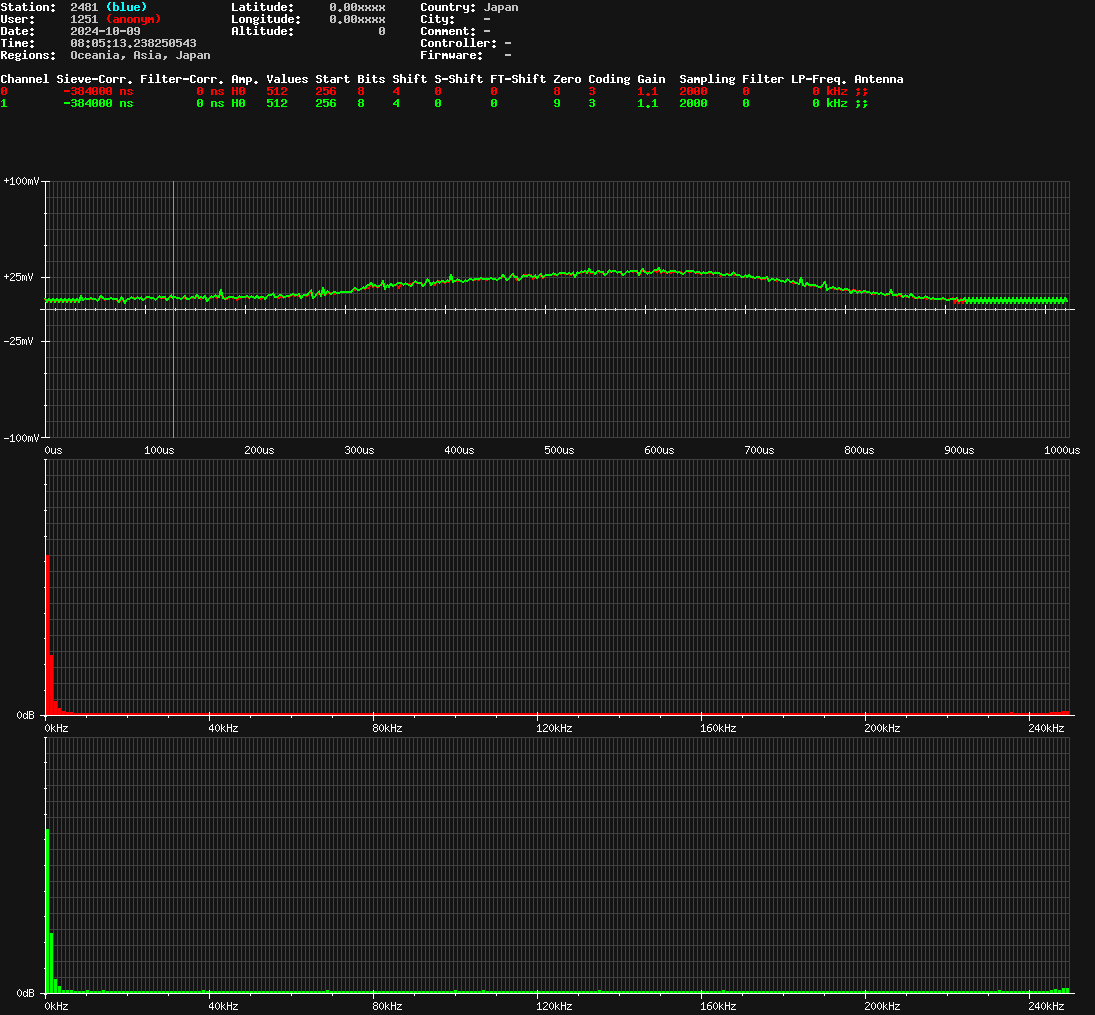The height and width of the screenshot is (1015, 1095).
Task: Click the Altitude value 0
Action: [x=381, y=31]
